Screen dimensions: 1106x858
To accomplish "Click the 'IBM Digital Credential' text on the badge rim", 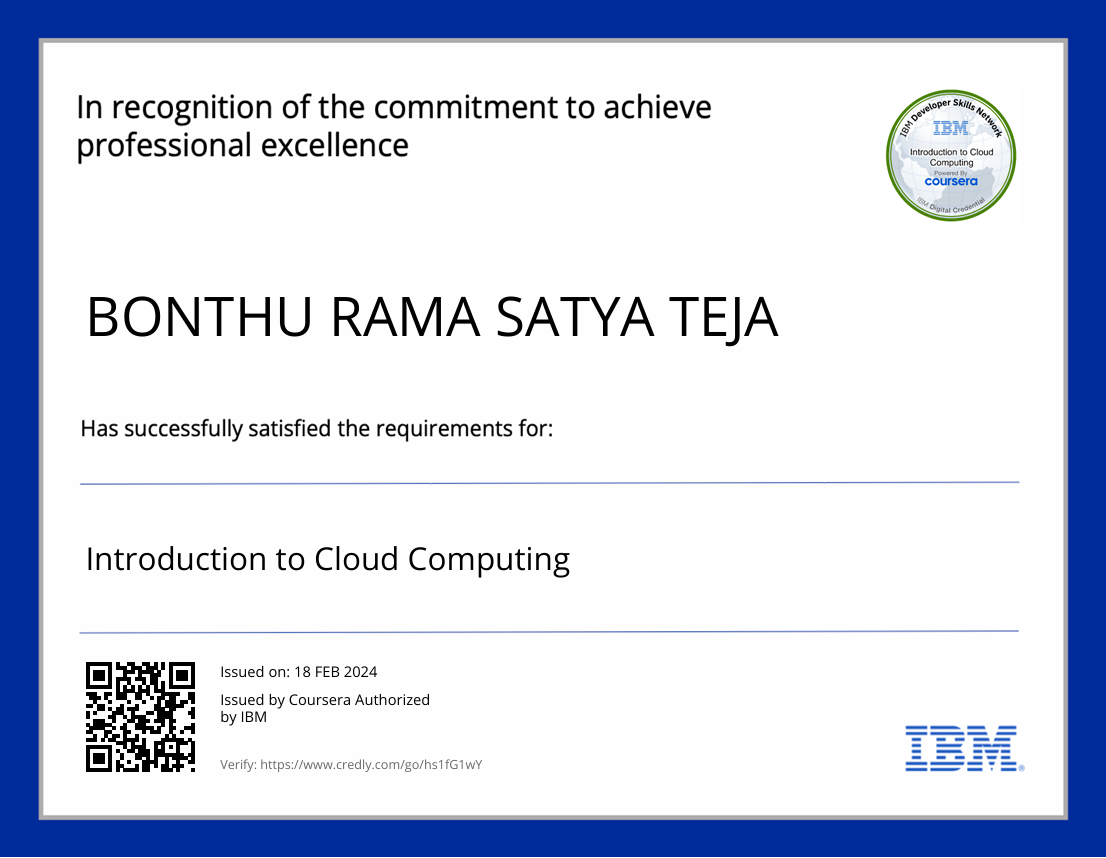I will (950, 207).
